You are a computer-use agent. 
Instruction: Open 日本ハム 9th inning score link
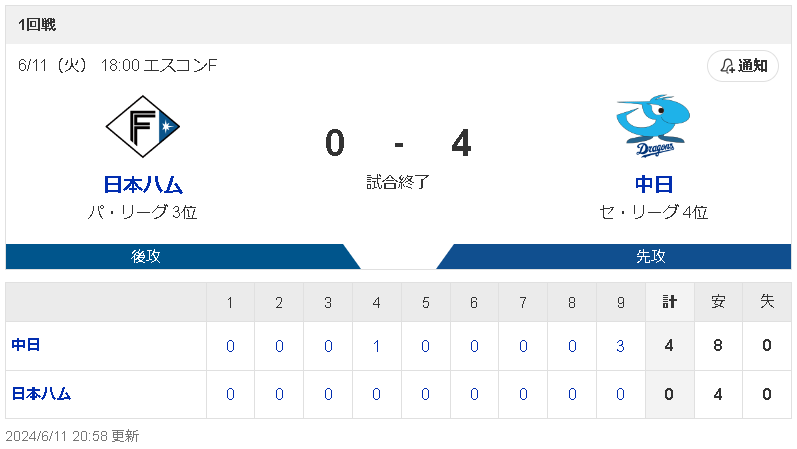tap(620, 394)
